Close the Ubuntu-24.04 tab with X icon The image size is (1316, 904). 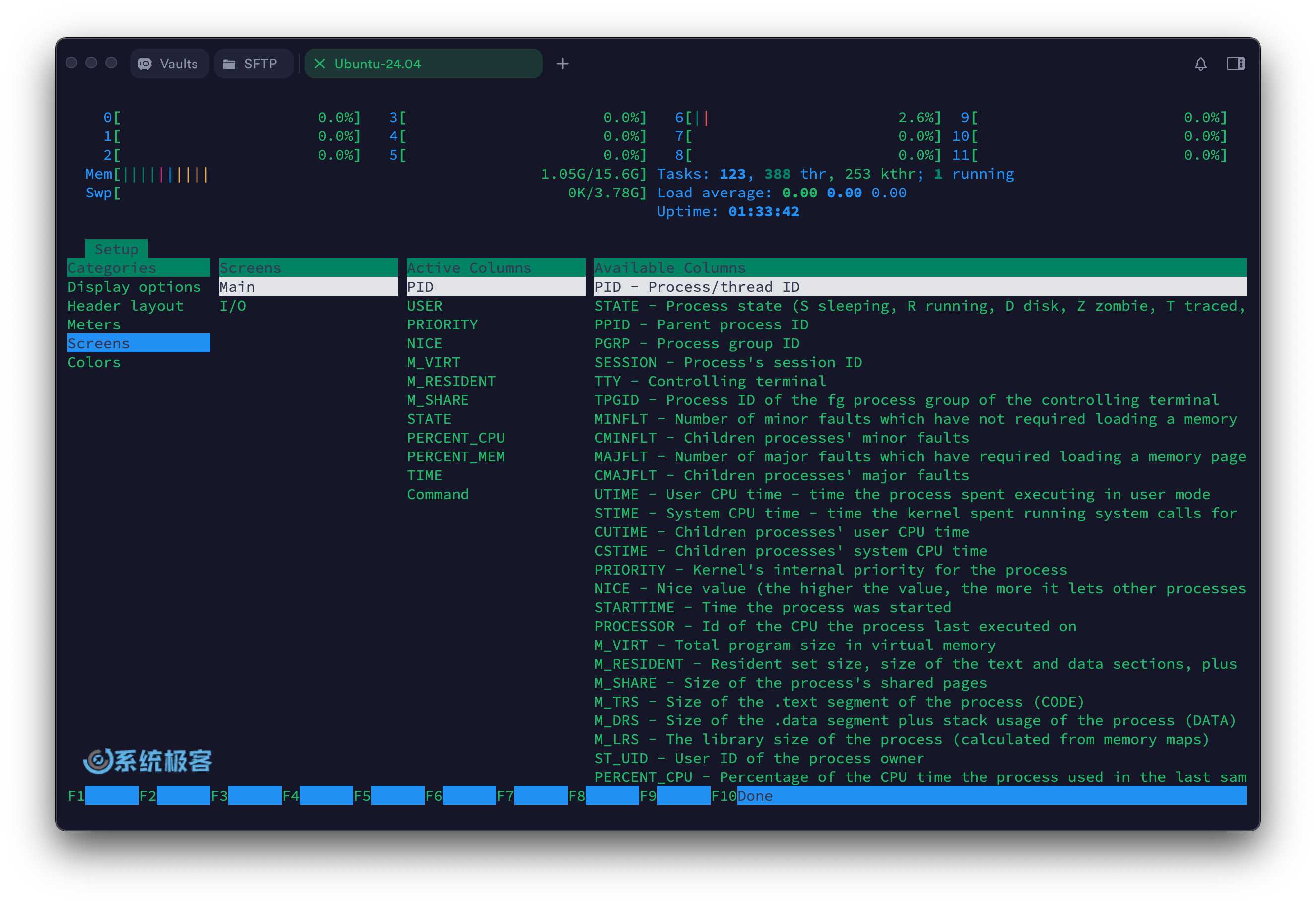point(320,64)
